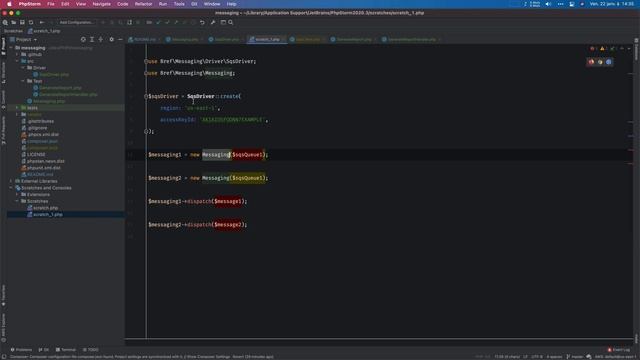Switch to the README.md editor tab

pyautogui.click(x=142, y=40)
